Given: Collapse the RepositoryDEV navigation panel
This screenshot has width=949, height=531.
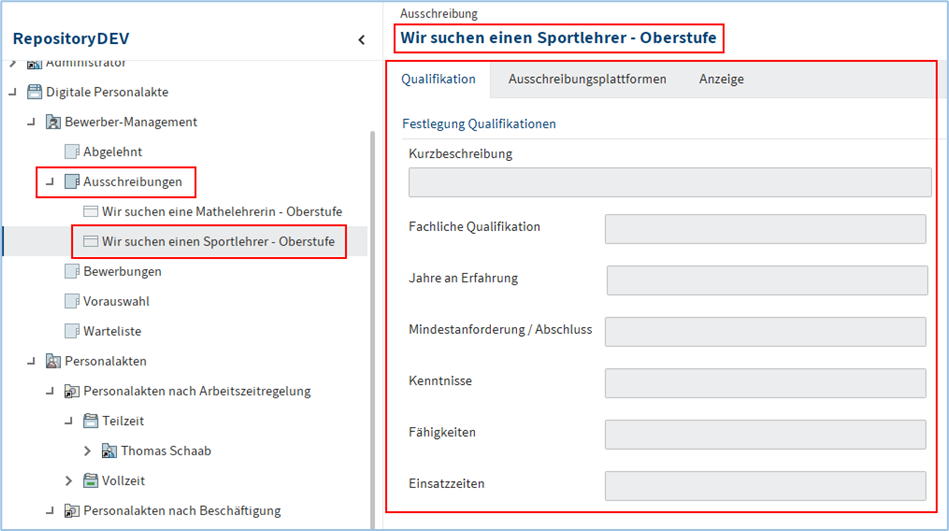Looking at the screenshot, I should point(361,40).
